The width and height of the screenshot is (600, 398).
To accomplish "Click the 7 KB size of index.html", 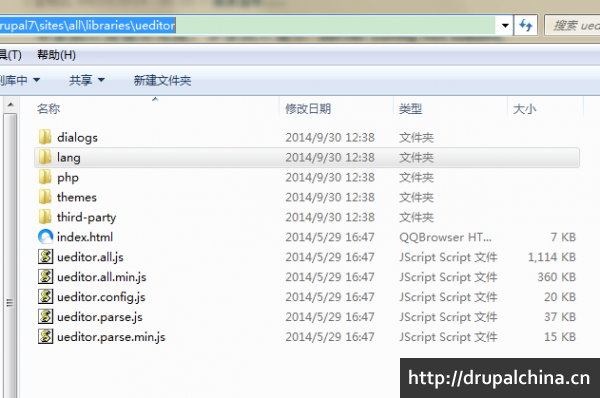I will (x=563, y=237).
